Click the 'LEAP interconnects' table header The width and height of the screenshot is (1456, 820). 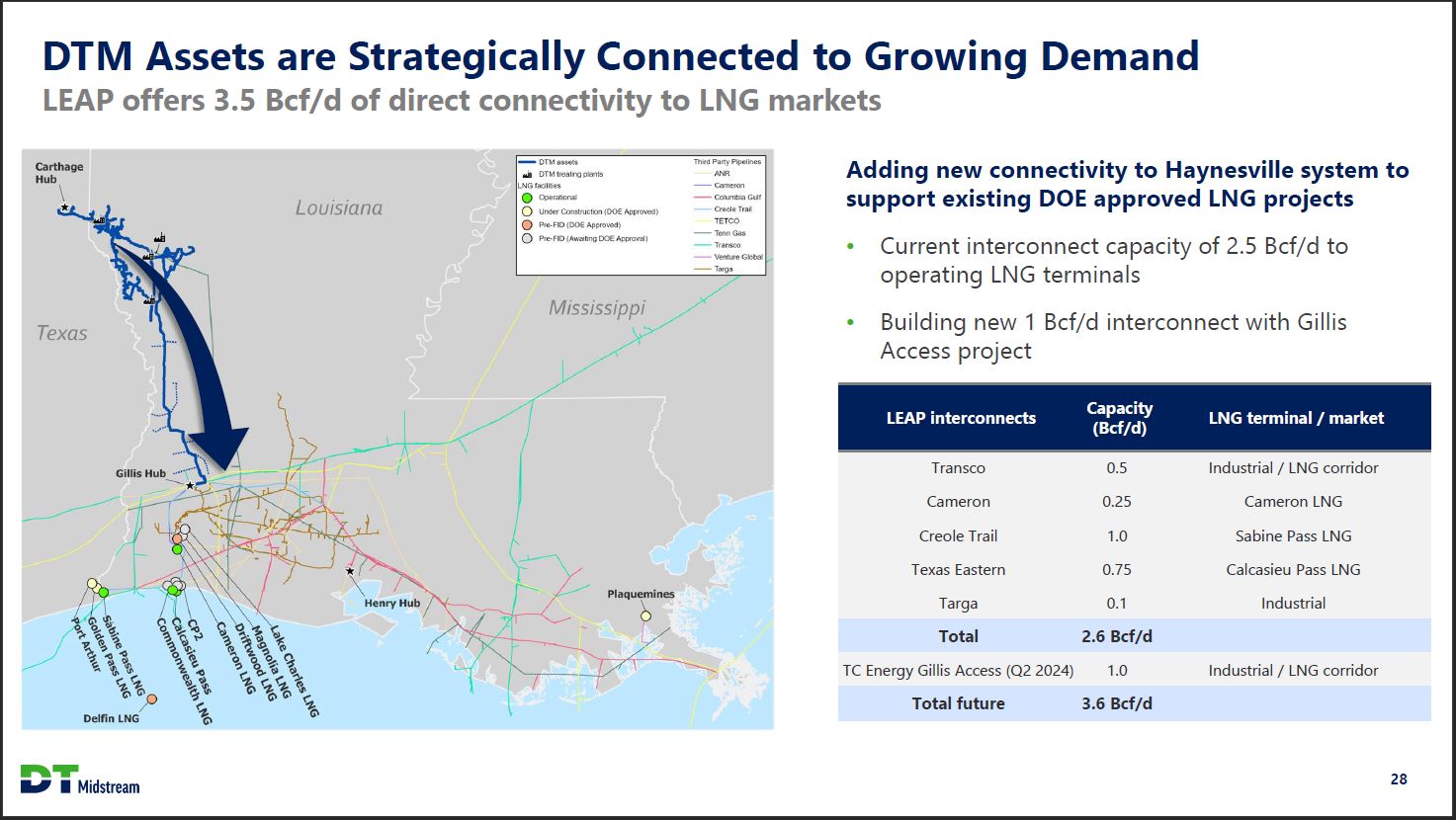[x=961, y=418]
